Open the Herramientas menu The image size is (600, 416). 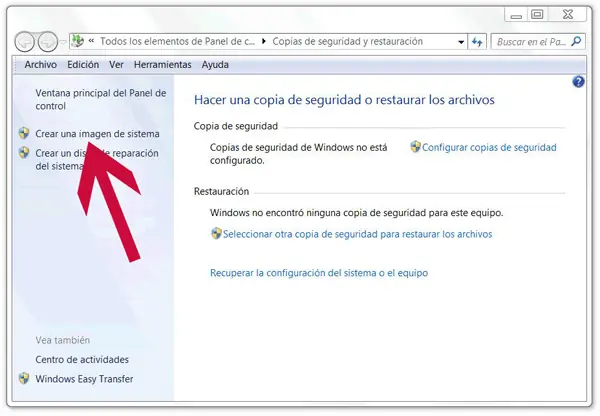pos(163,65)
